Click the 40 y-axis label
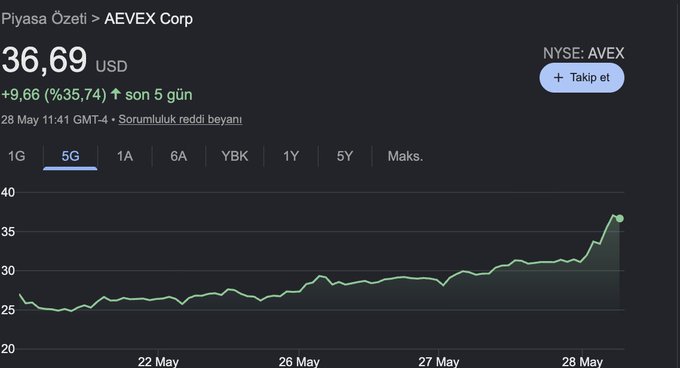 coord(8,192)
